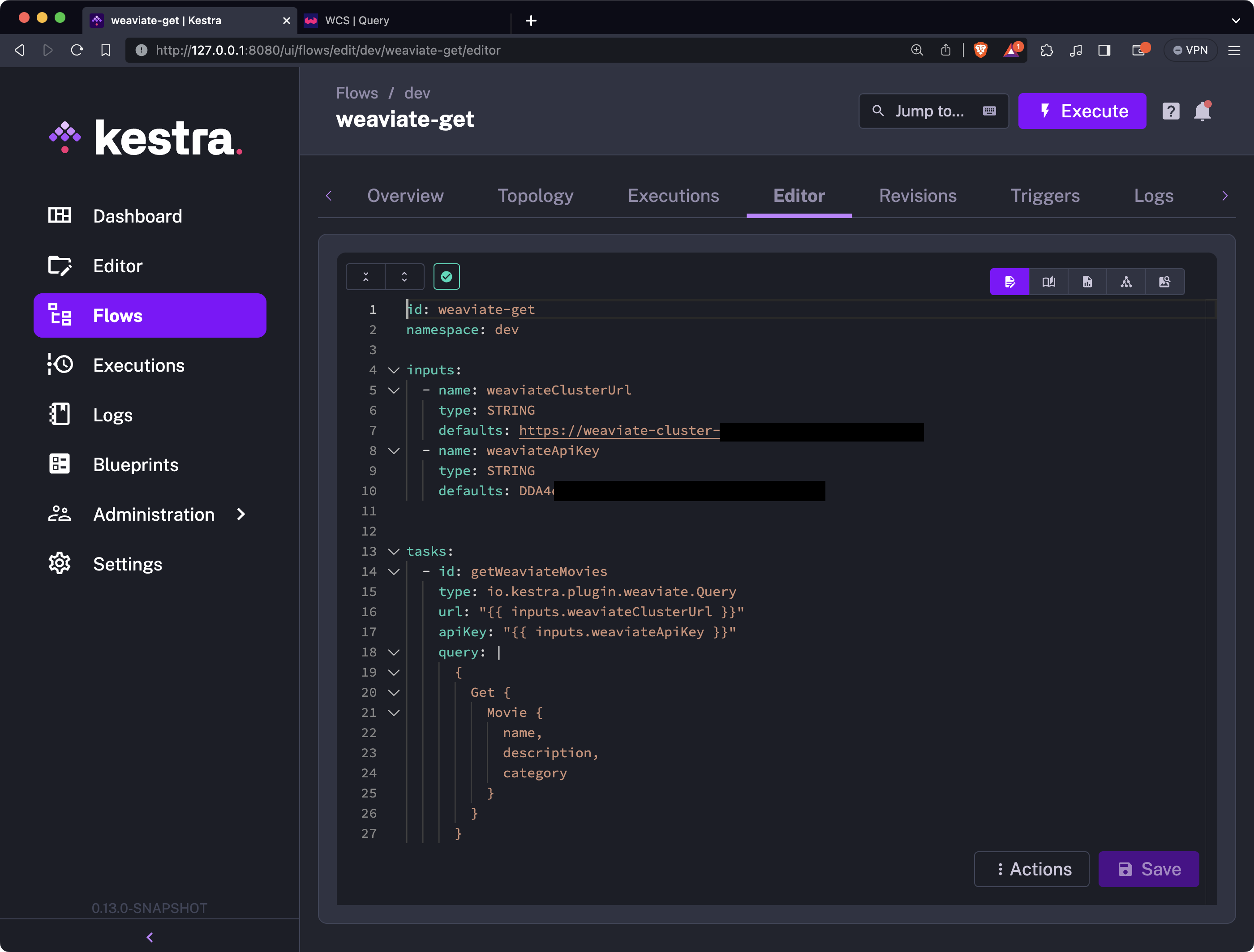Switch to source-only editor view
This screenshot has width=1254, height=952.
tap(1009, 282)
